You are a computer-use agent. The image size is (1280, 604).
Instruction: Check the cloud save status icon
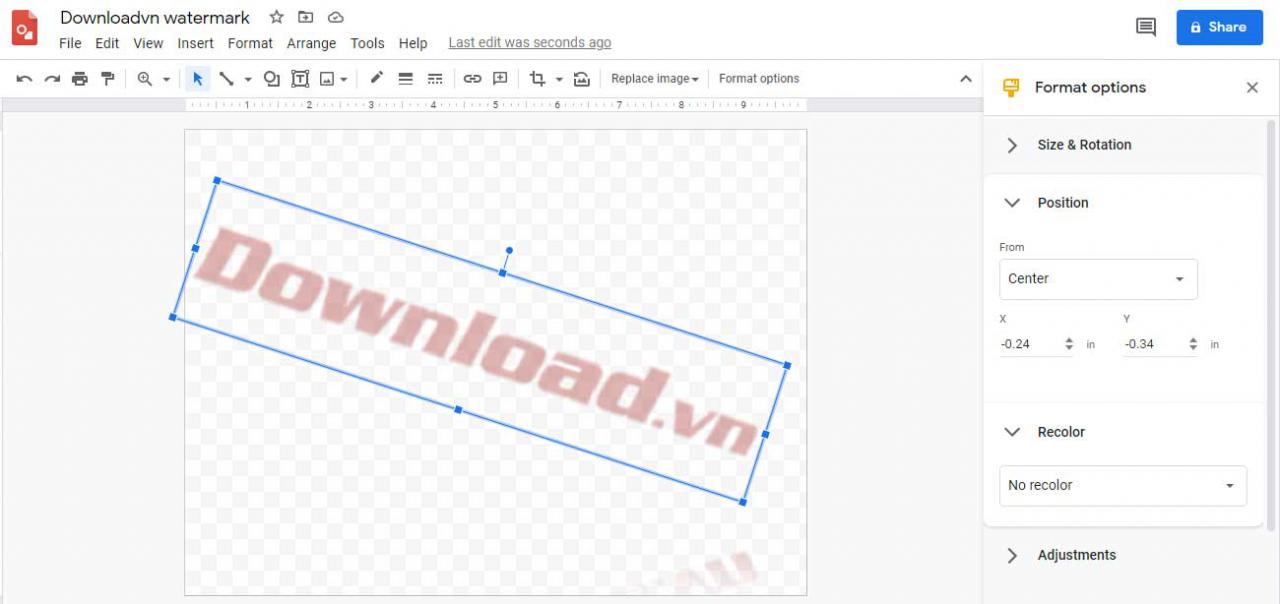coord(336,17)
